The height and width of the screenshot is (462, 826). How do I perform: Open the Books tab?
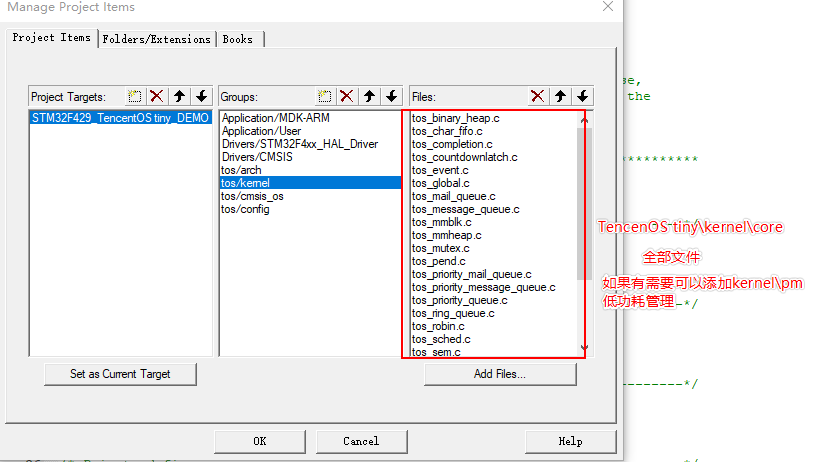[x=238, y=40]
